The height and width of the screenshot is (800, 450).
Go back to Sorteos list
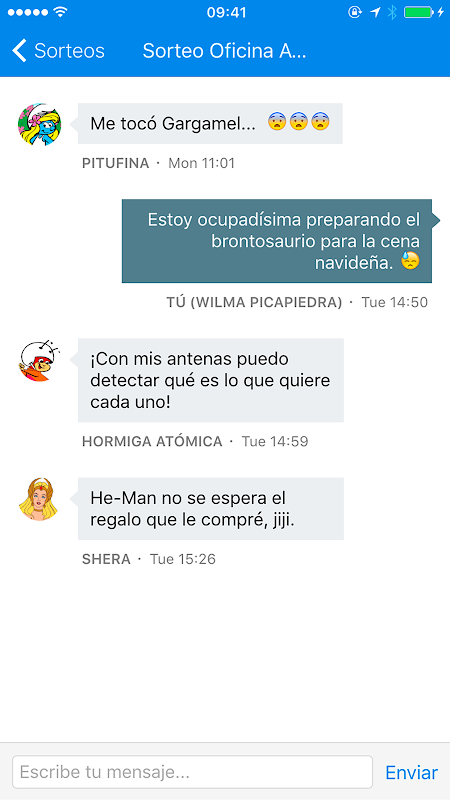pos(59,51)
